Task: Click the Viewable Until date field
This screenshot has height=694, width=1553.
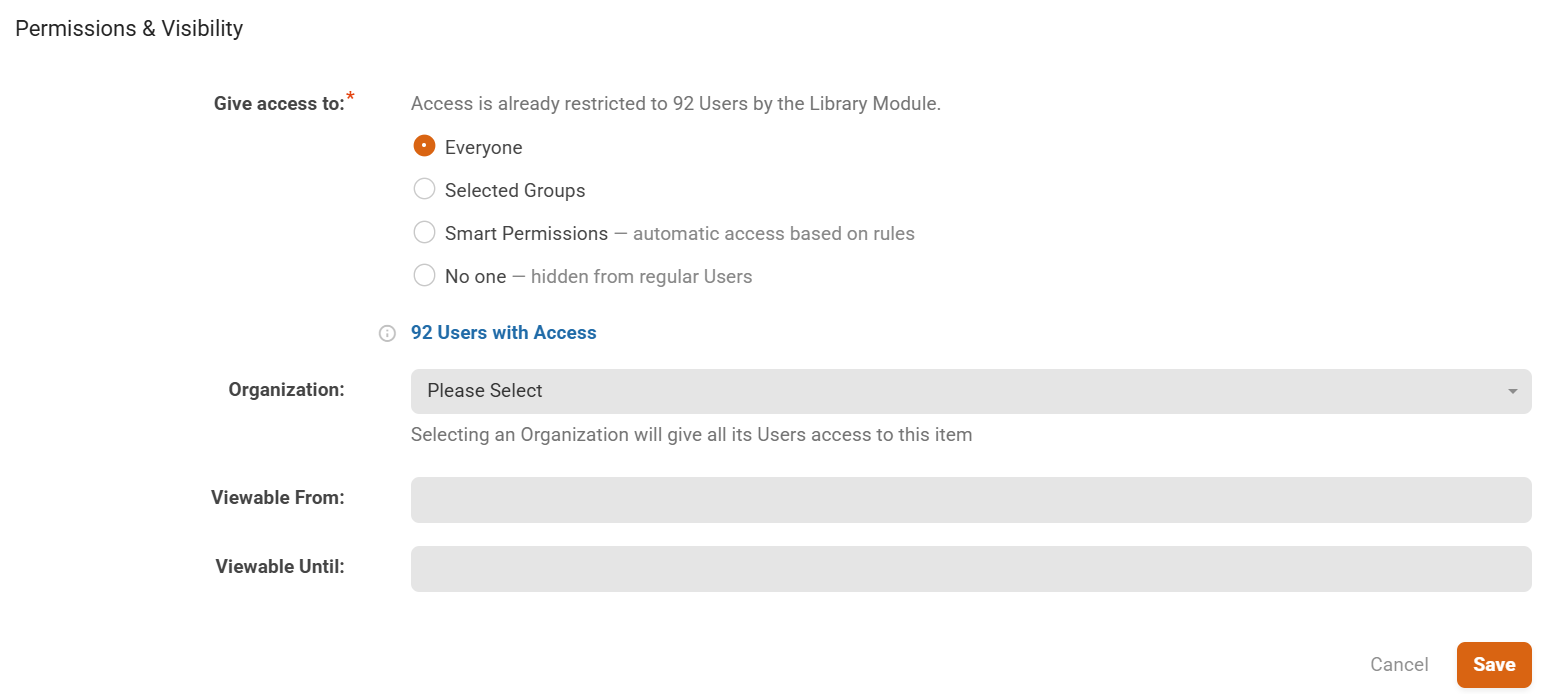Action: 971,569
